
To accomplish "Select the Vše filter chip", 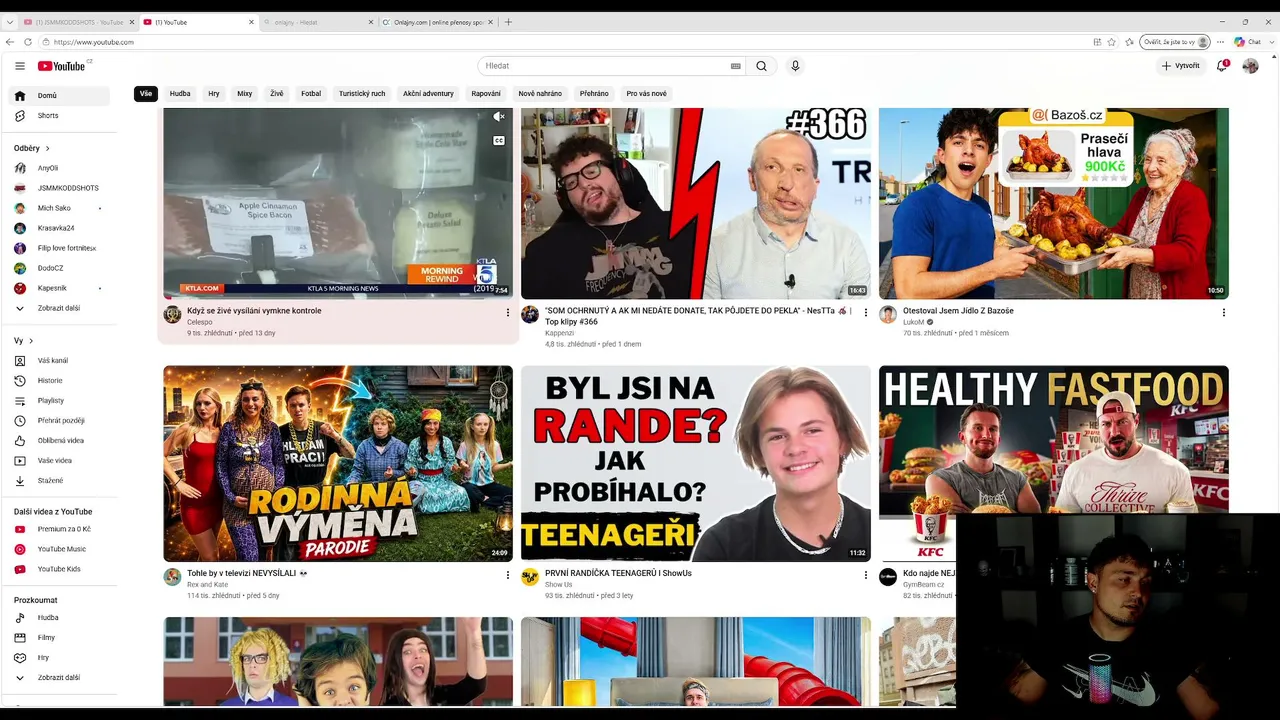I will (x=146, y=94).
